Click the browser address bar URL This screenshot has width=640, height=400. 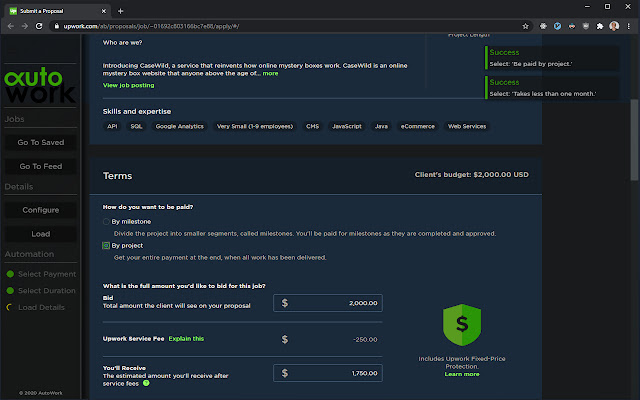151,26
